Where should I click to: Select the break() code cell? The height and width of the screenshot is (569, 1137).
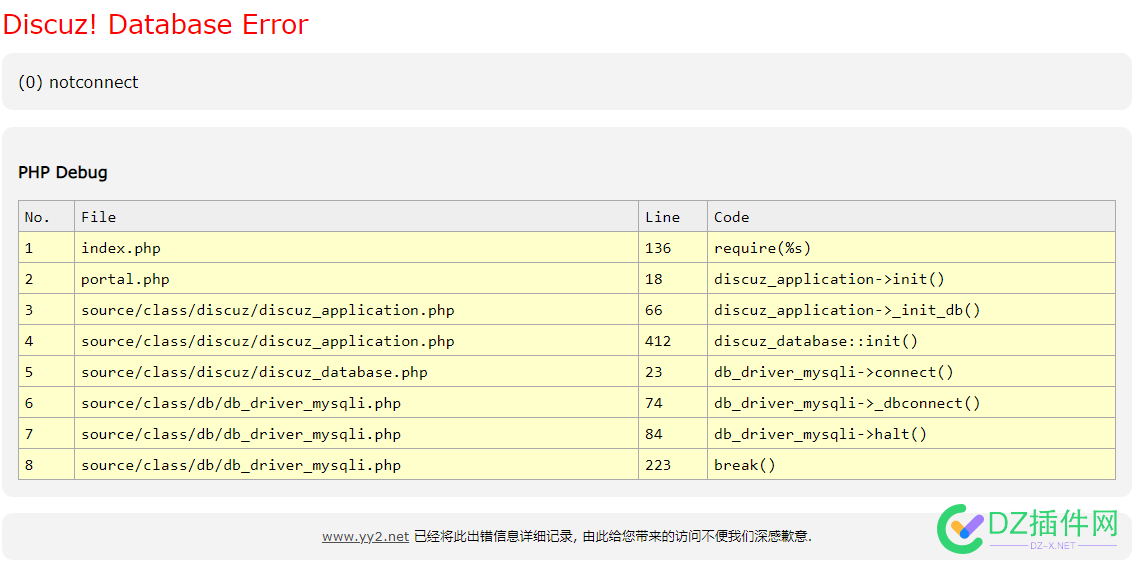point(911,465)
